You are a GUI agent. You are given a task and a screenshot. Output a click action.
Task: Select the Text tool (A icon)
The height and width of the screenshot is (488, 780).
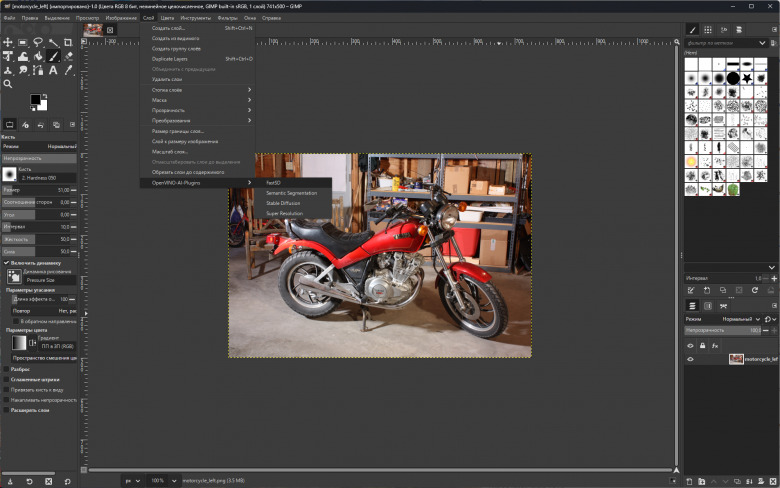click(53, 70)
